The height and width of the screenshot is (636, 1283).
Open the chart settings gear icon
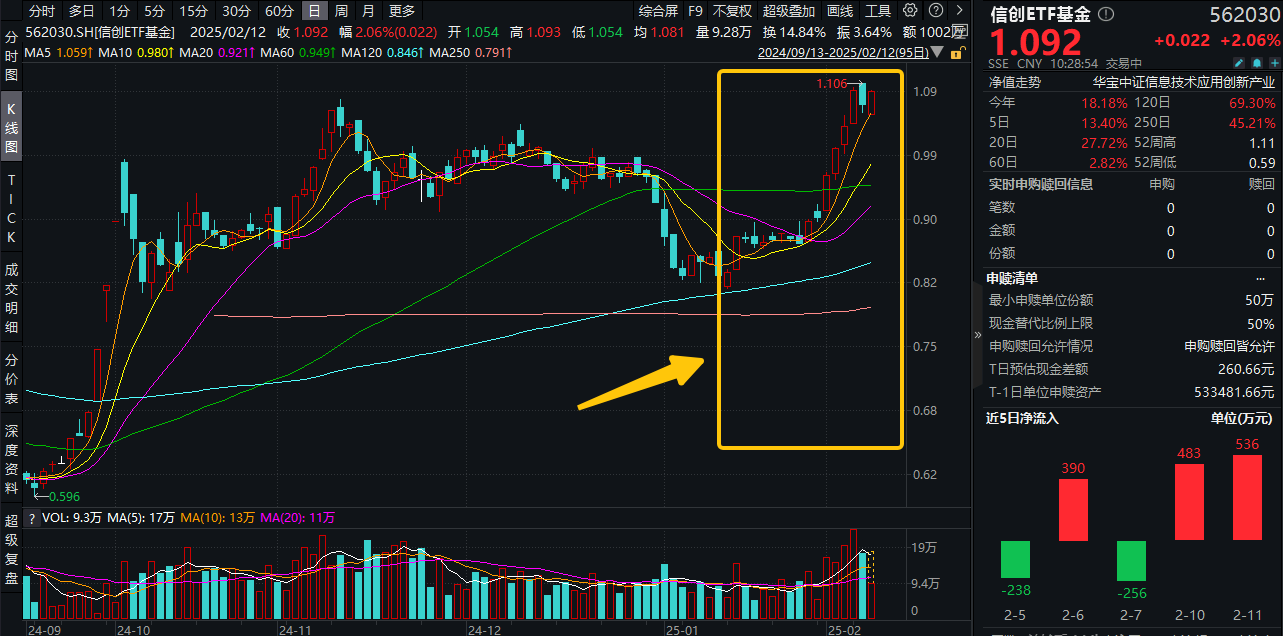pyautogui.click(x=909, y=11)
